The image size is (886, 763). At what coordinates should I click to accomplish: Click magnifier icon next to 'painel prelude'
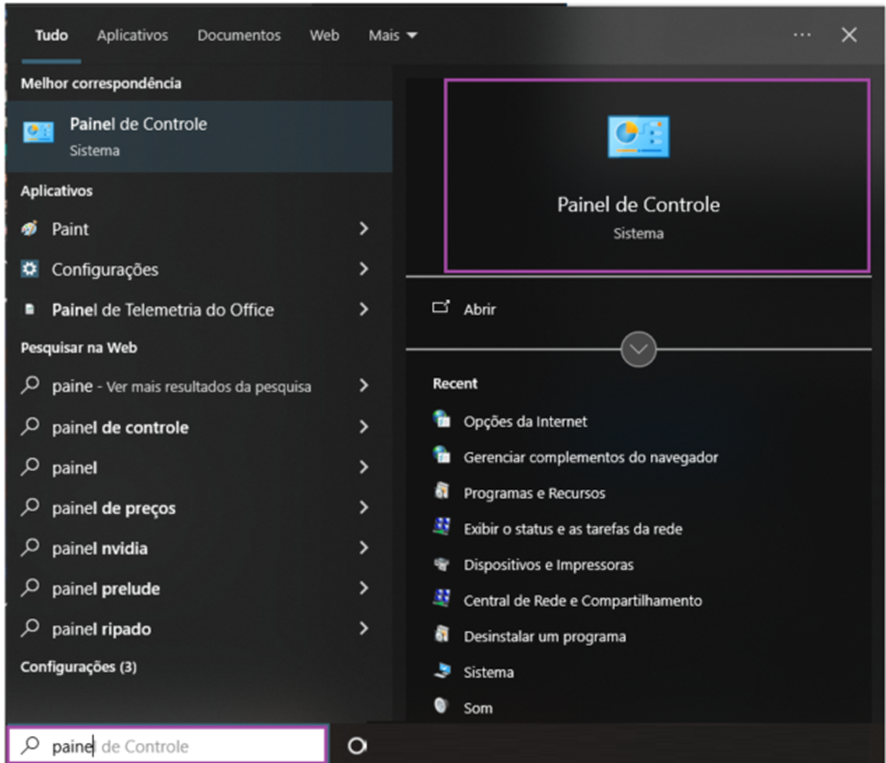pos(30,588)
